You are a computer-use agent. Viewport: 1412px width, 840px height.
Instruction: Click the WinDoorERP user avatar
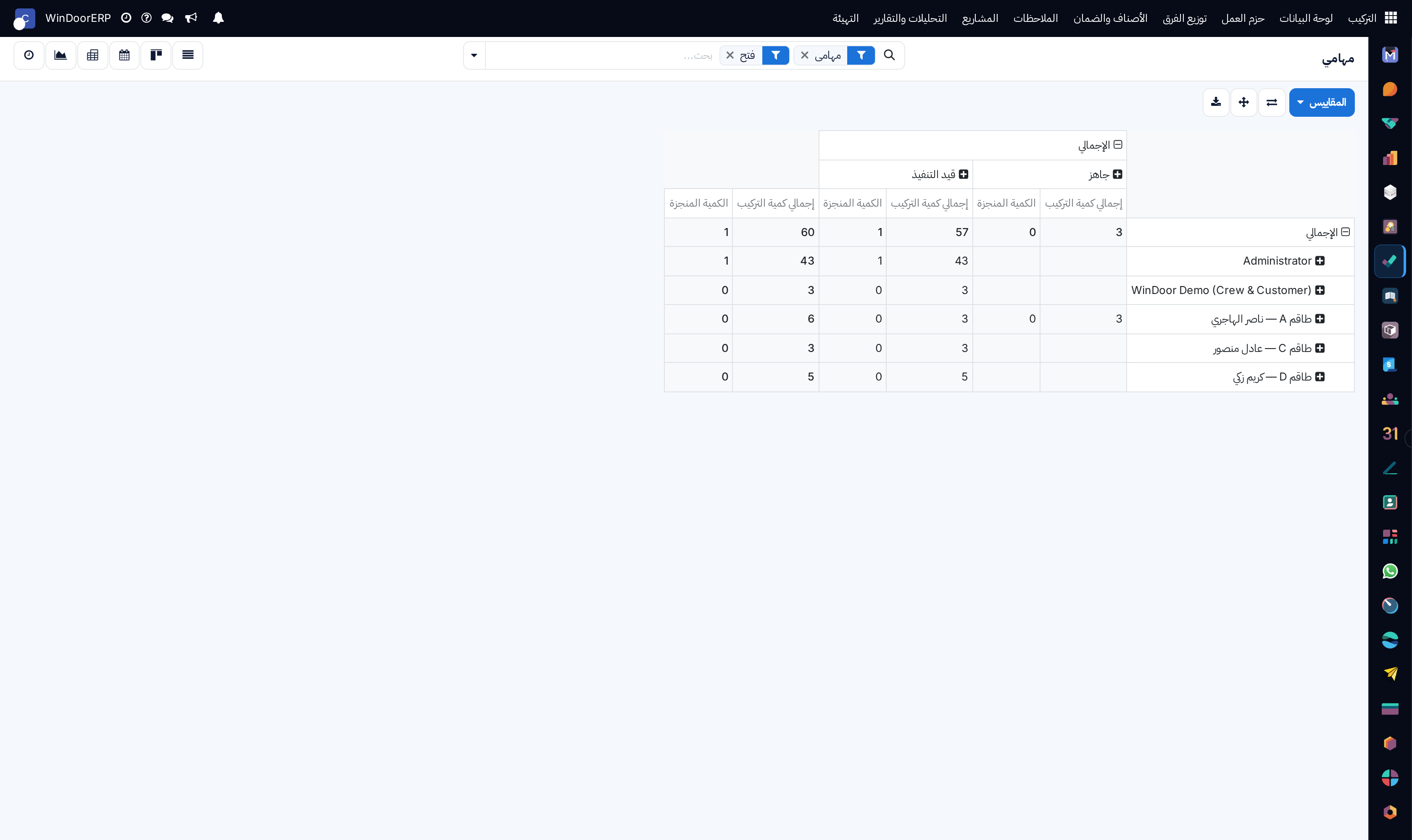24,18
